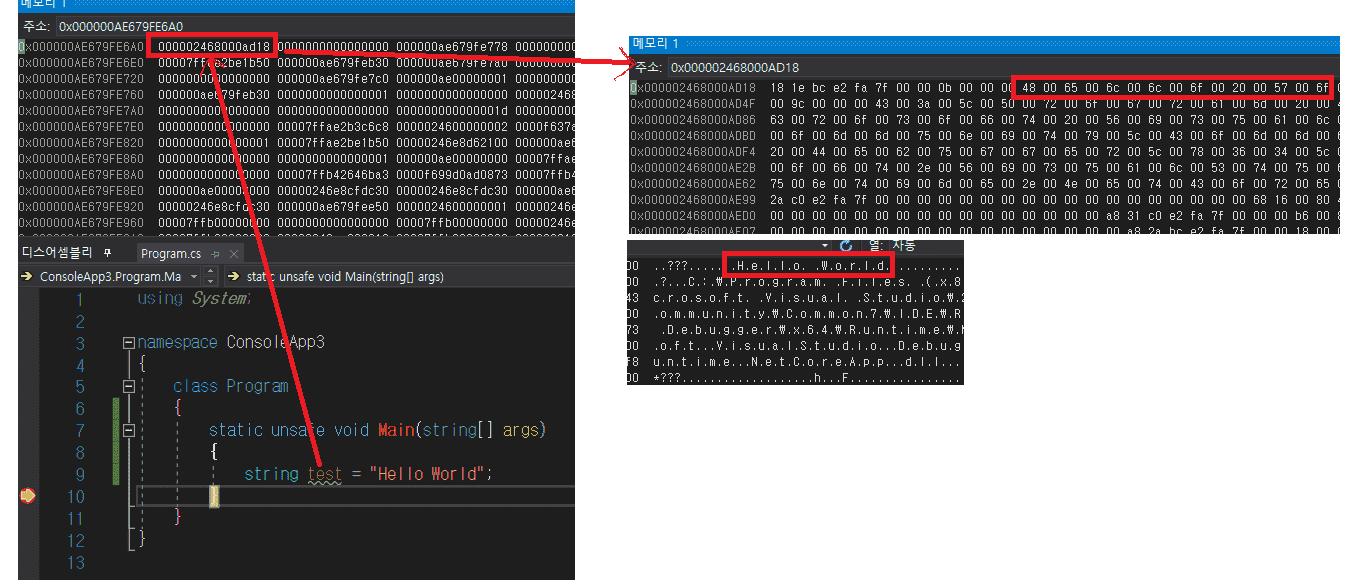This screenshot has width=1366, height=584.
Task: Click the icon before ConsoleApp3.Program.Ma
Action: tap(29, 276)
